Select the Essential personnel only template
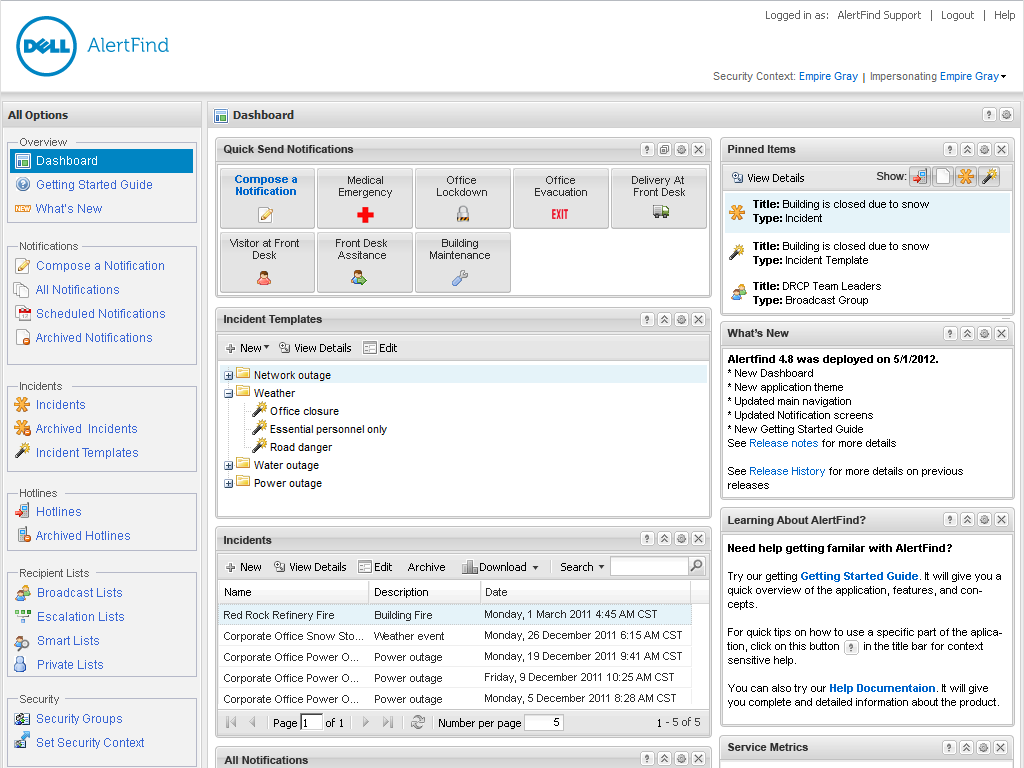Image resolution: width=1024 pixels, height=768 pixels. [328, 429]
